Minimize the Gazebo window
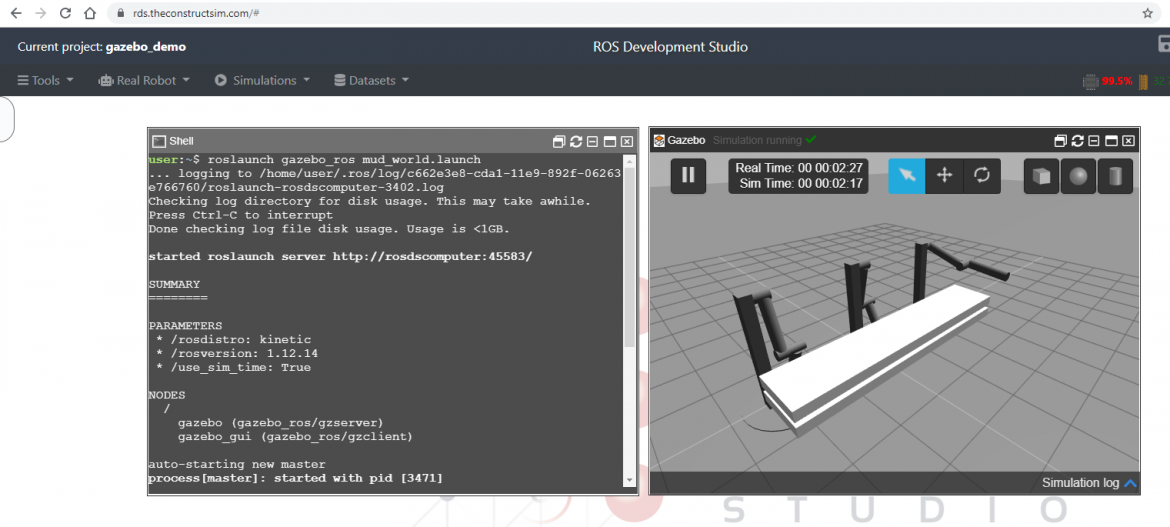This screenshot has height=527, width=1170. (x=1094, y=141)
